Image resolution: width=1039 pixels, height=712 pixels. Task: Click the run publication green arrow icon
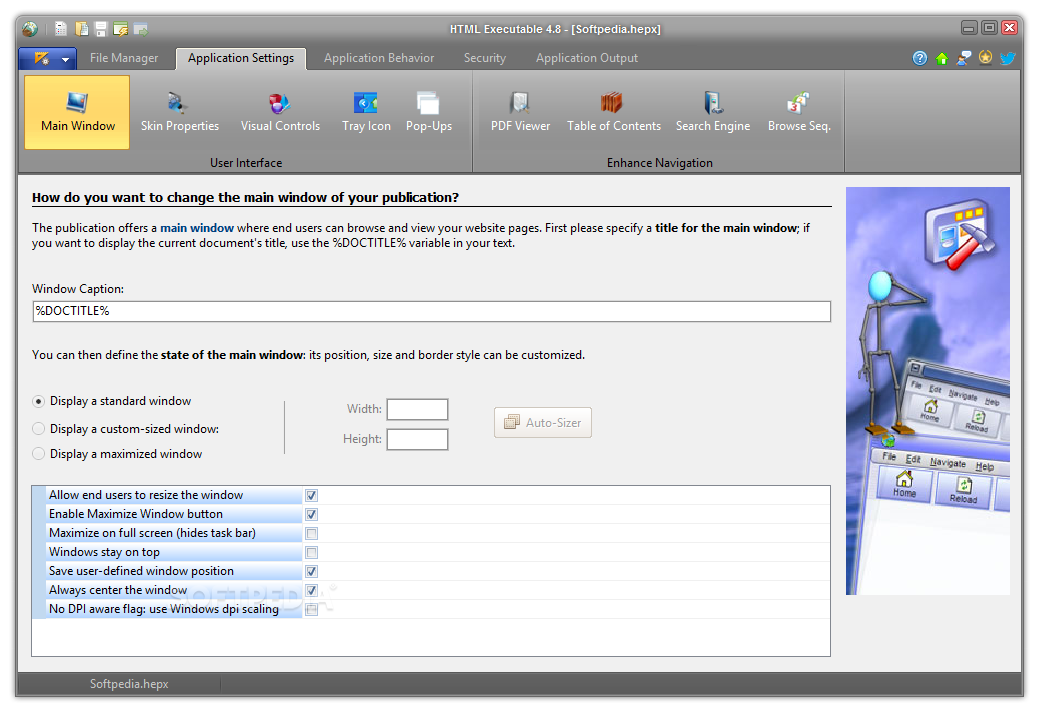click(x=140, y=29)
